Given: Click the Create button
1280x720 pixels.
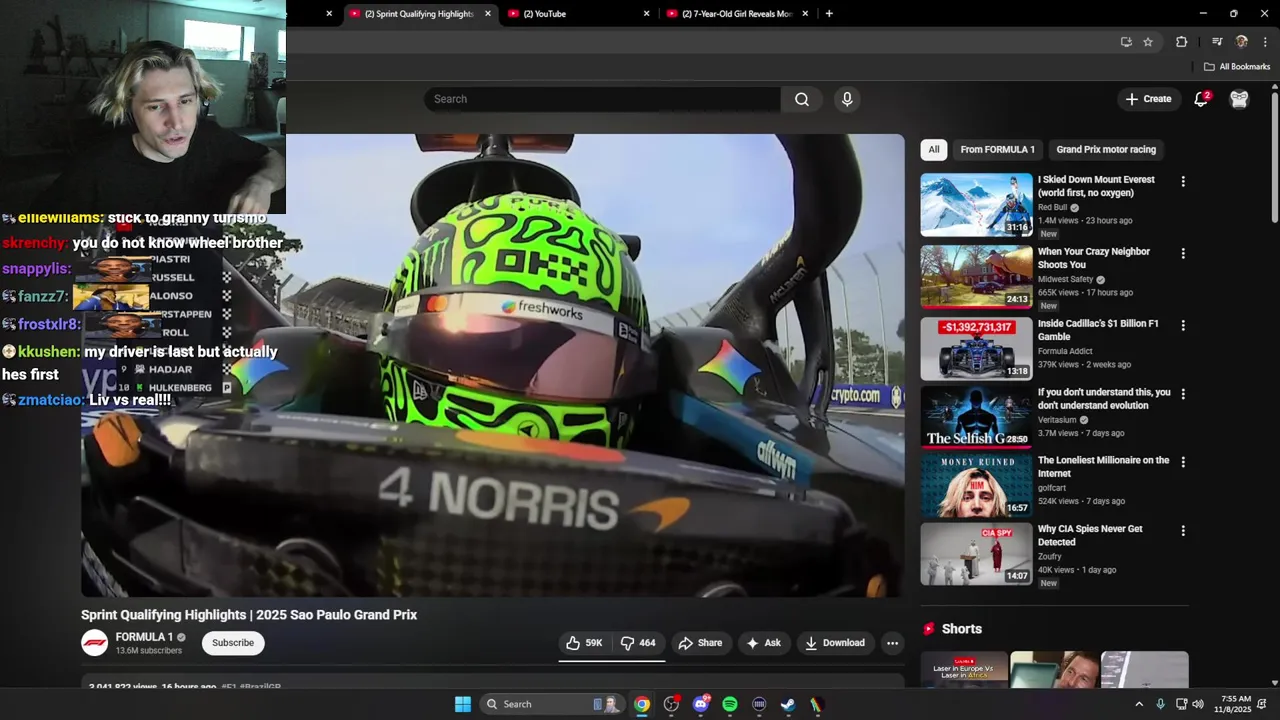Looking at the screenshot, I should (1148, 99).
